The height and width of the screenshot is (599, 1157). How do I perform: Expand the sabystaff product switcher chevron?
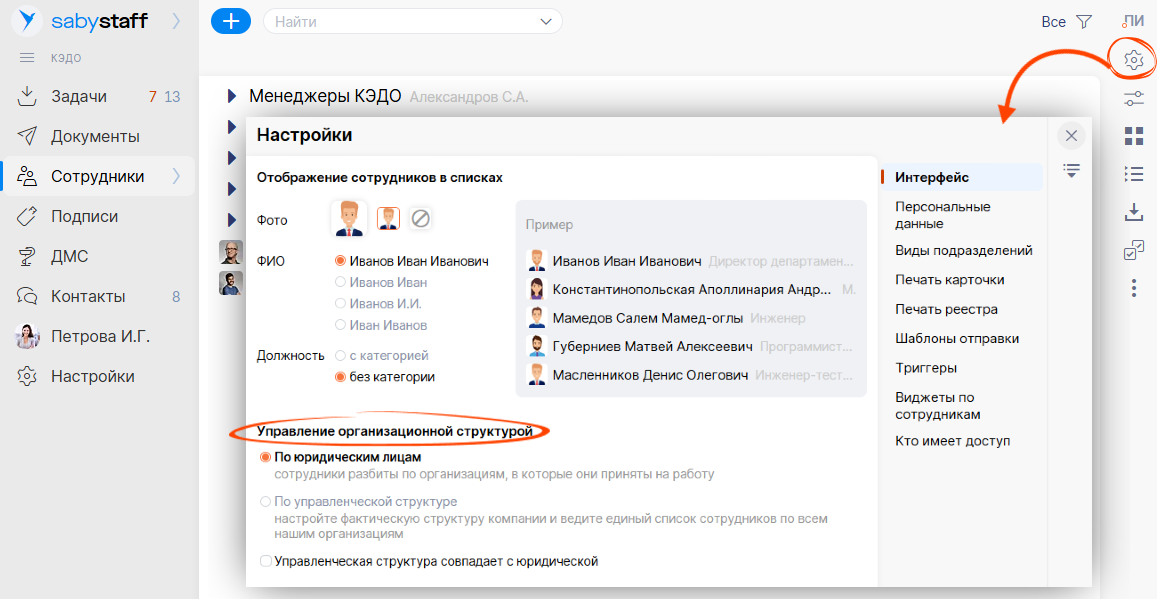click(176, 20)
